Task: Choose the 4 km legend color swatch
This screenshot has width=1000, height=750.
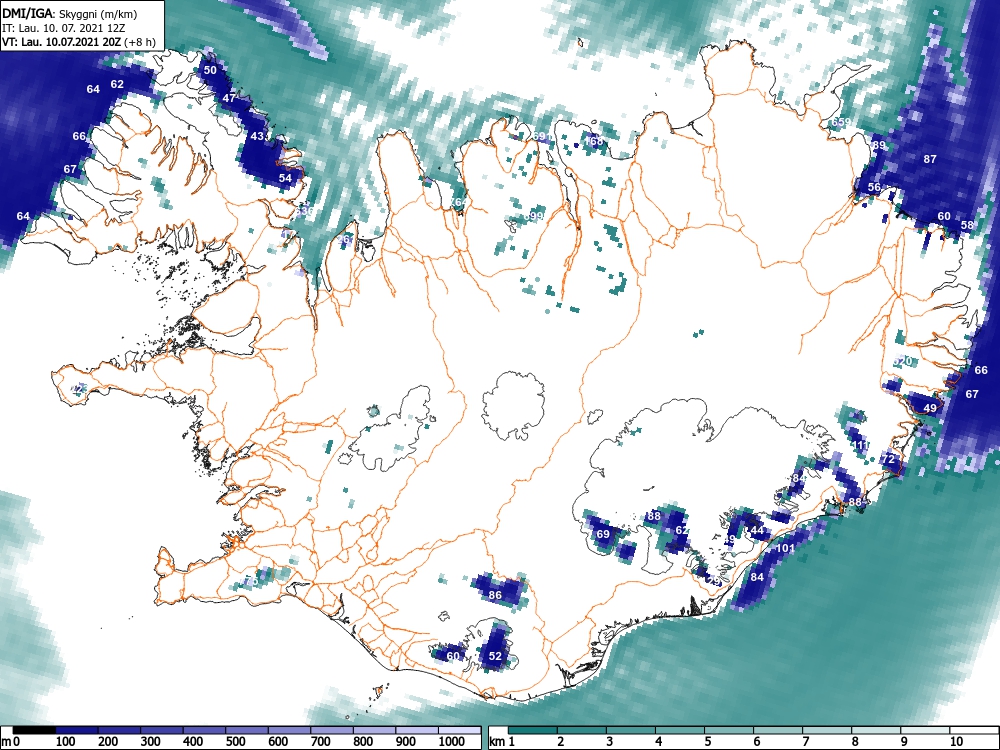Action: 680,730
